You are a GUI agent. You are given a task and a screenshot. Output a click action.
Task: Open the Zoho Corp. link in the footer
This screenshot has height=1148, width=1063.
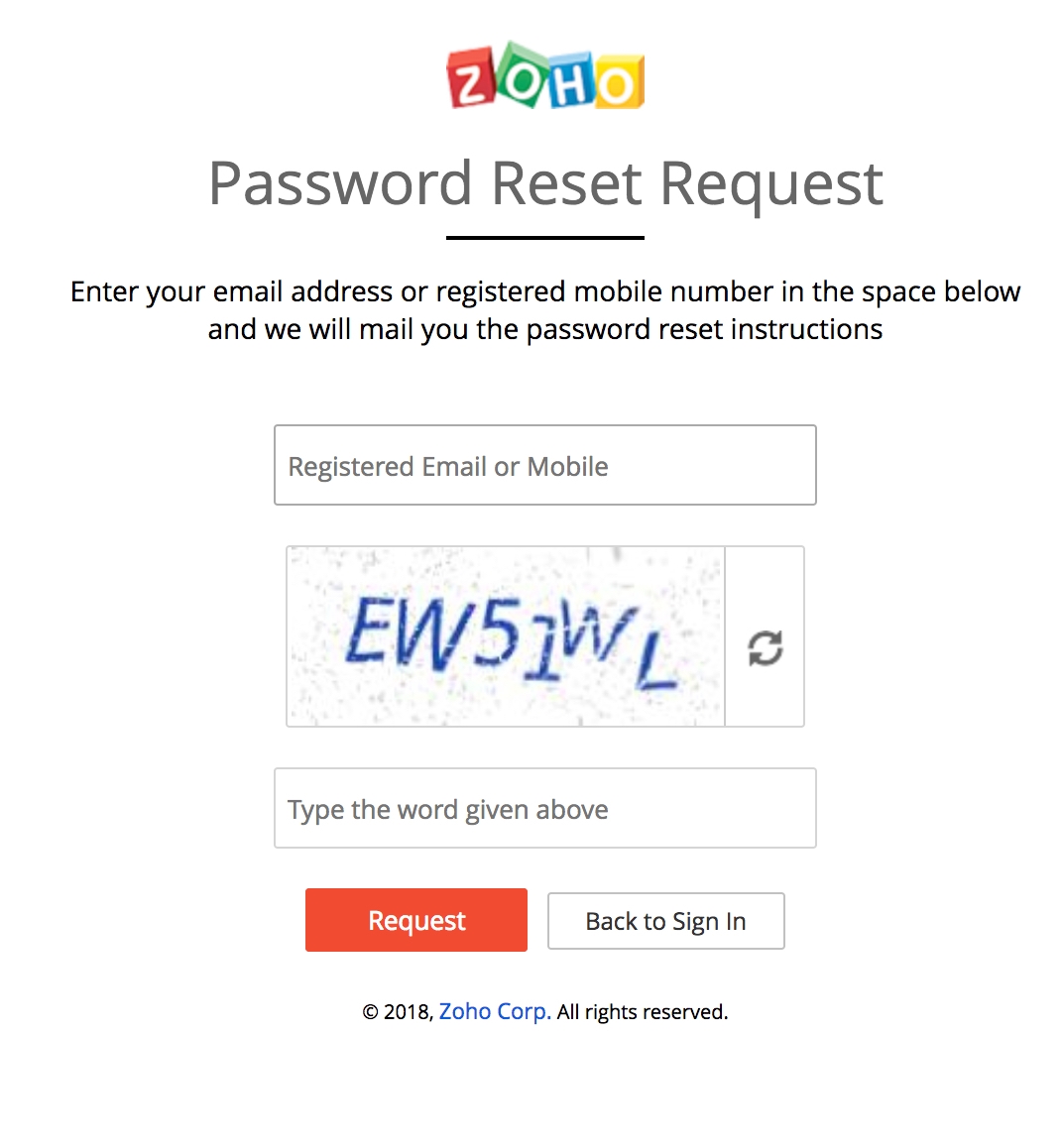[495, 1011]
